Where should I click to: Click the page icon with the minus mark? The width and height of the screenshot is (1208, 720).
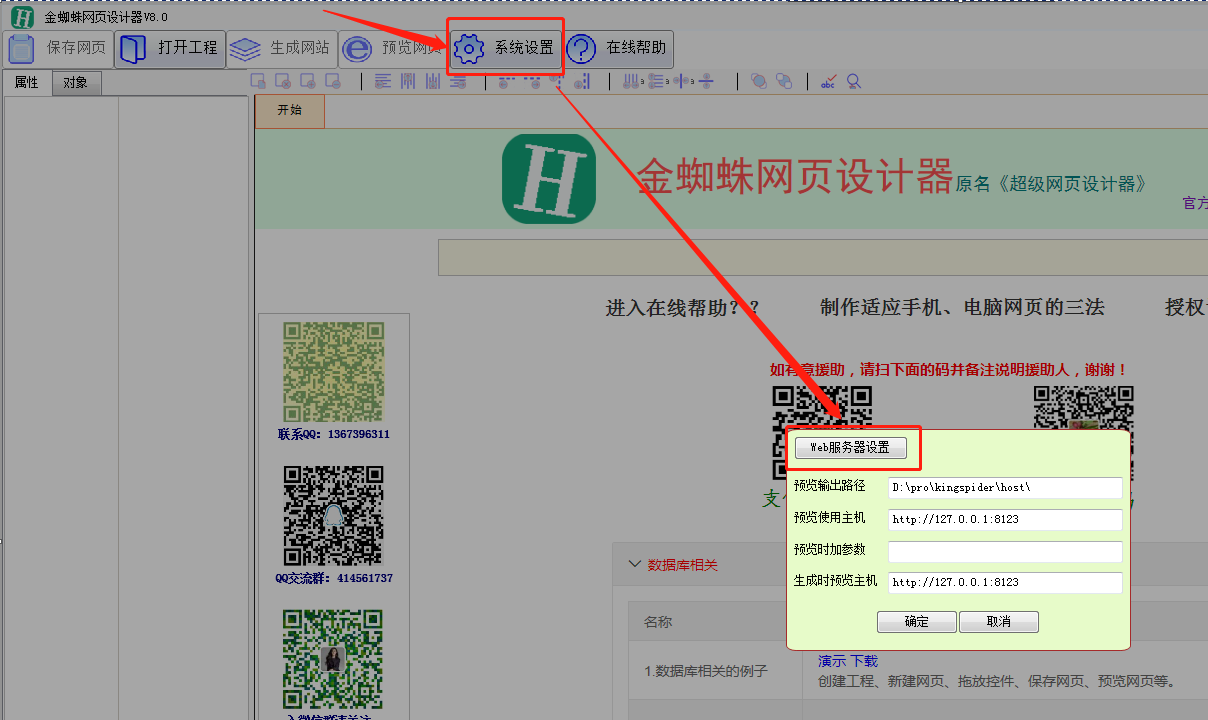click(x=333, y=82)
